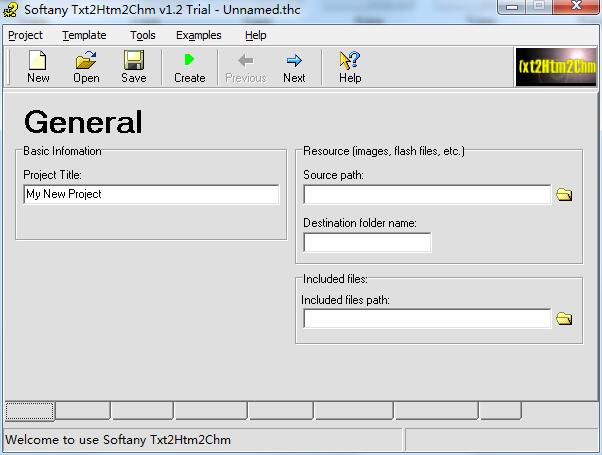Create a new project with the New icon

(38, 67)
